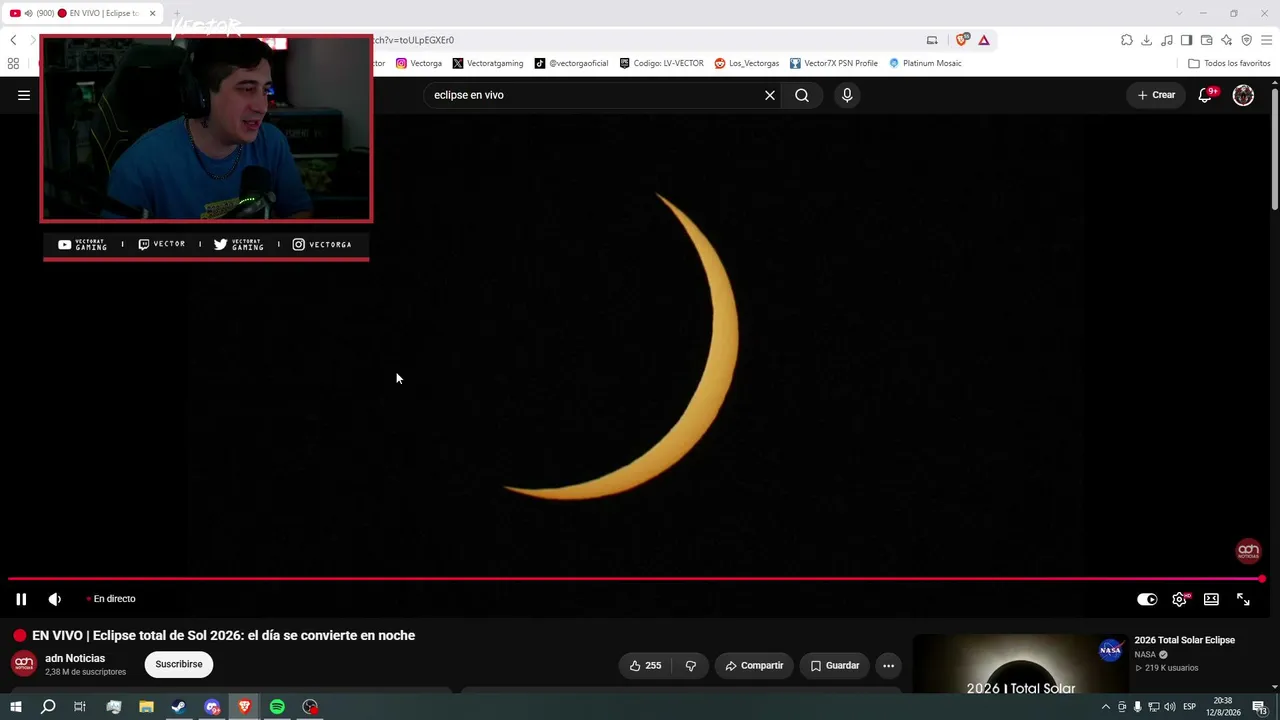The height and width of the screenshot is (720, 1280).
Task: Save video with the Guardar button
Action: click(x=834, y=666)
